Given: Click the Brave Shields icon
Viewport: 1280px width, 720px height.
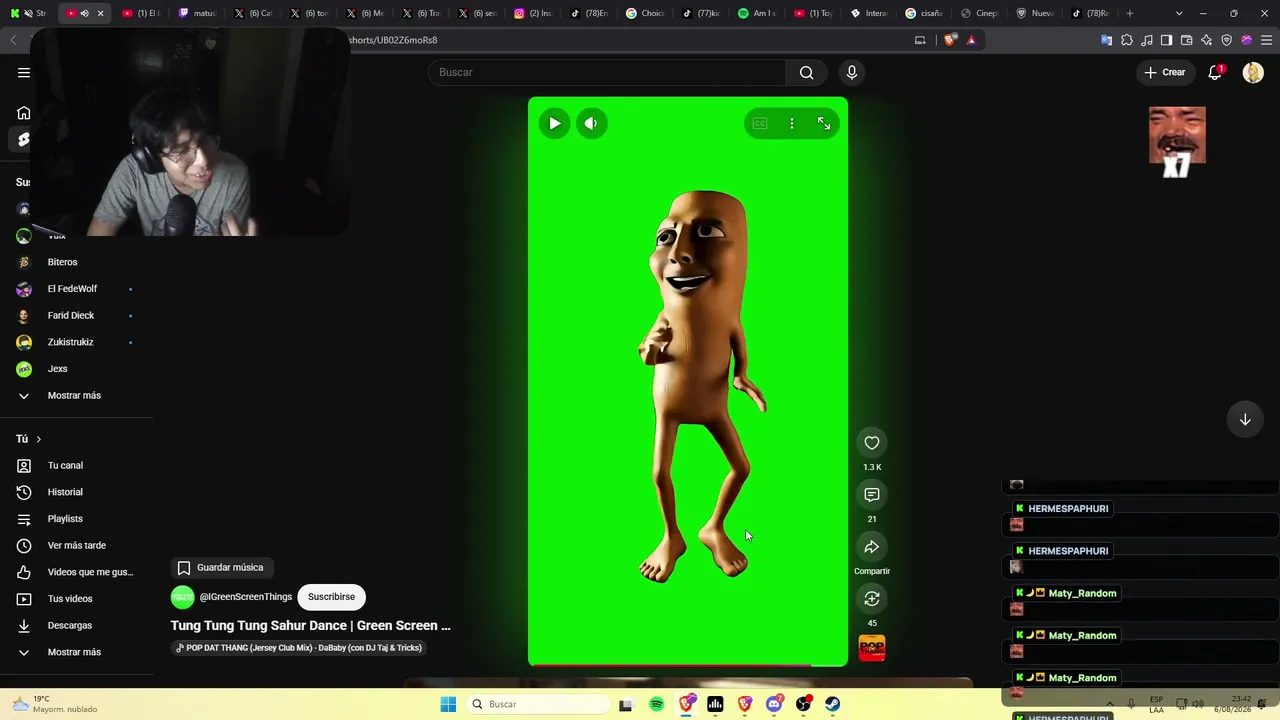Looking at the screenshot, I should coord(950,40).
